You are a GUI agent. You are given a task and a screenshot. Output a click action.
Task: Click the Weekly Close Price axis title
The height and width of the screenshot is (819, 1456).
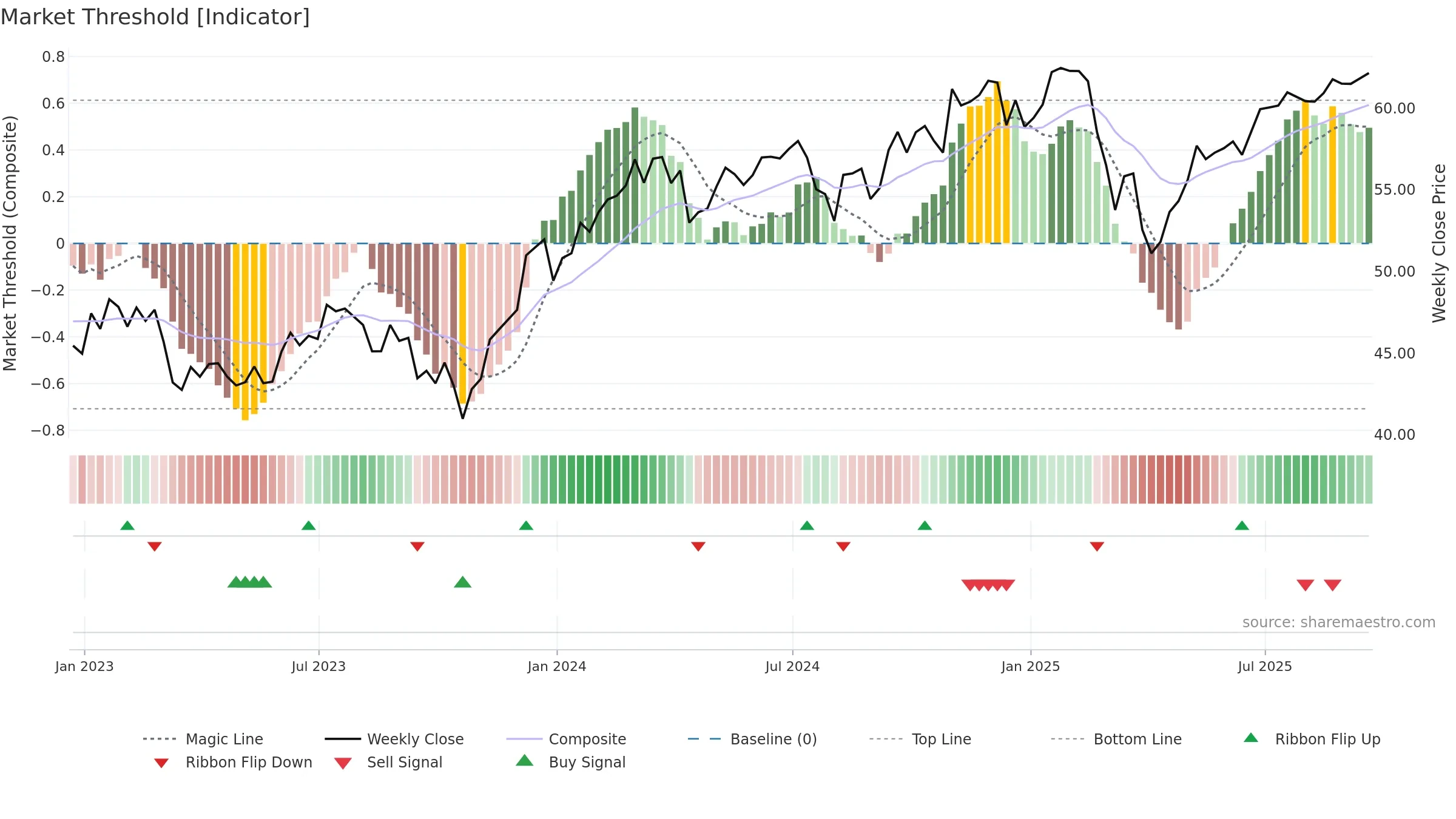tap(1439, 243)
